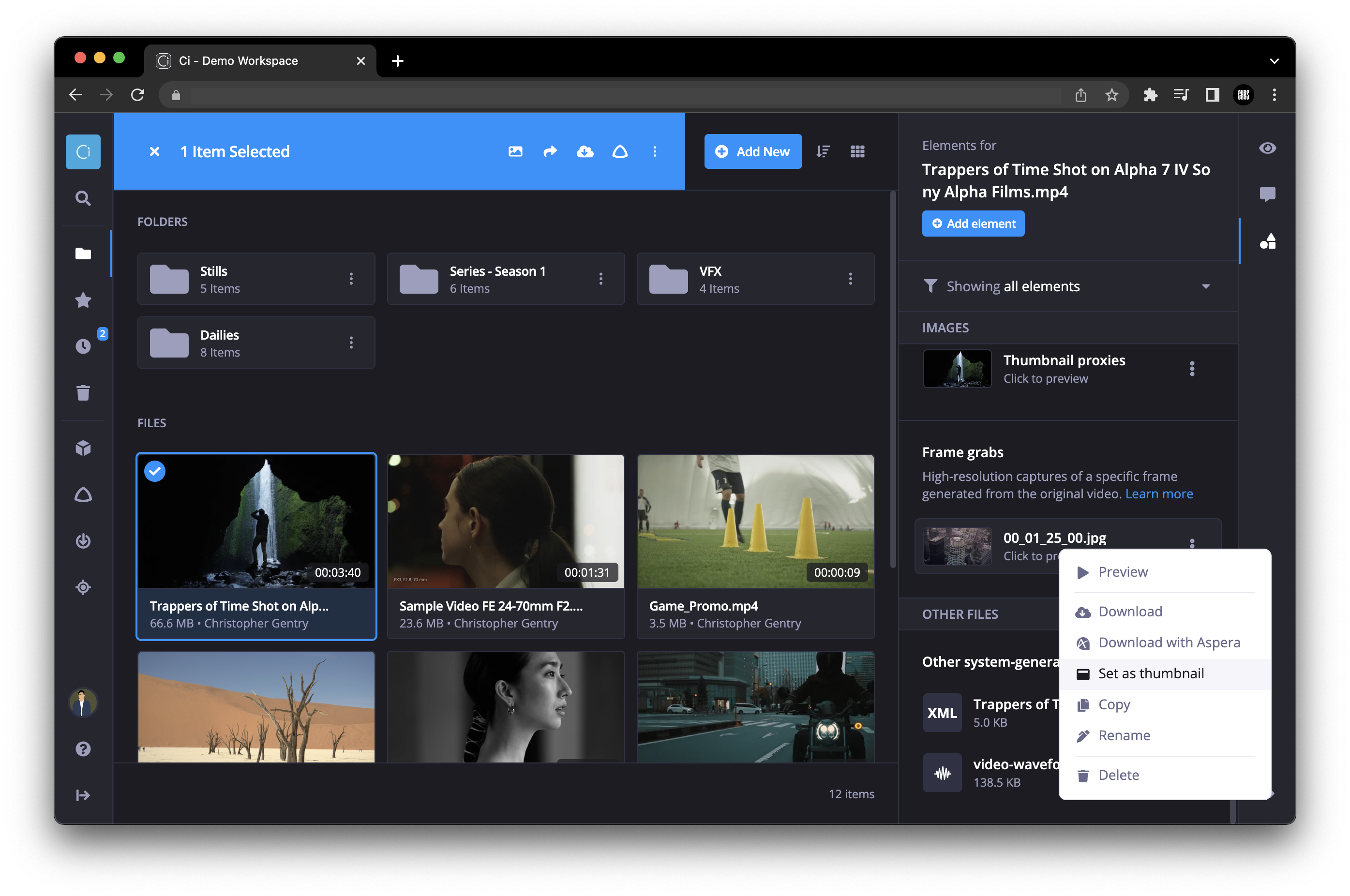Open the crosshair target sidebar icon
Image resolution: width=1350 pixels, height=896 pixels.
pyautogui.click(x=83, y=587)
